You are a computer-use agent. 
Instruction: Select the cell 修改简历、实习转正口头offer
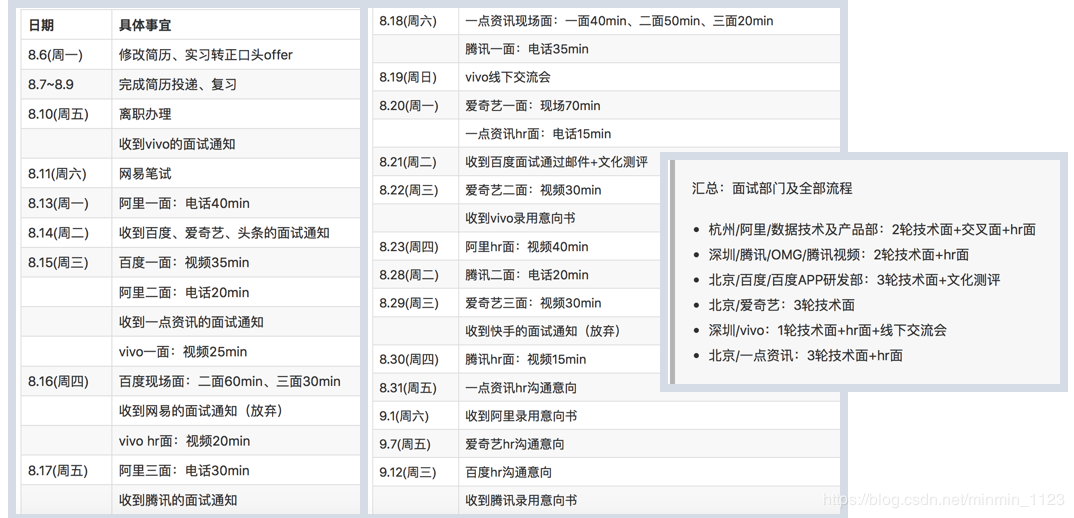[x=236, y=55]
